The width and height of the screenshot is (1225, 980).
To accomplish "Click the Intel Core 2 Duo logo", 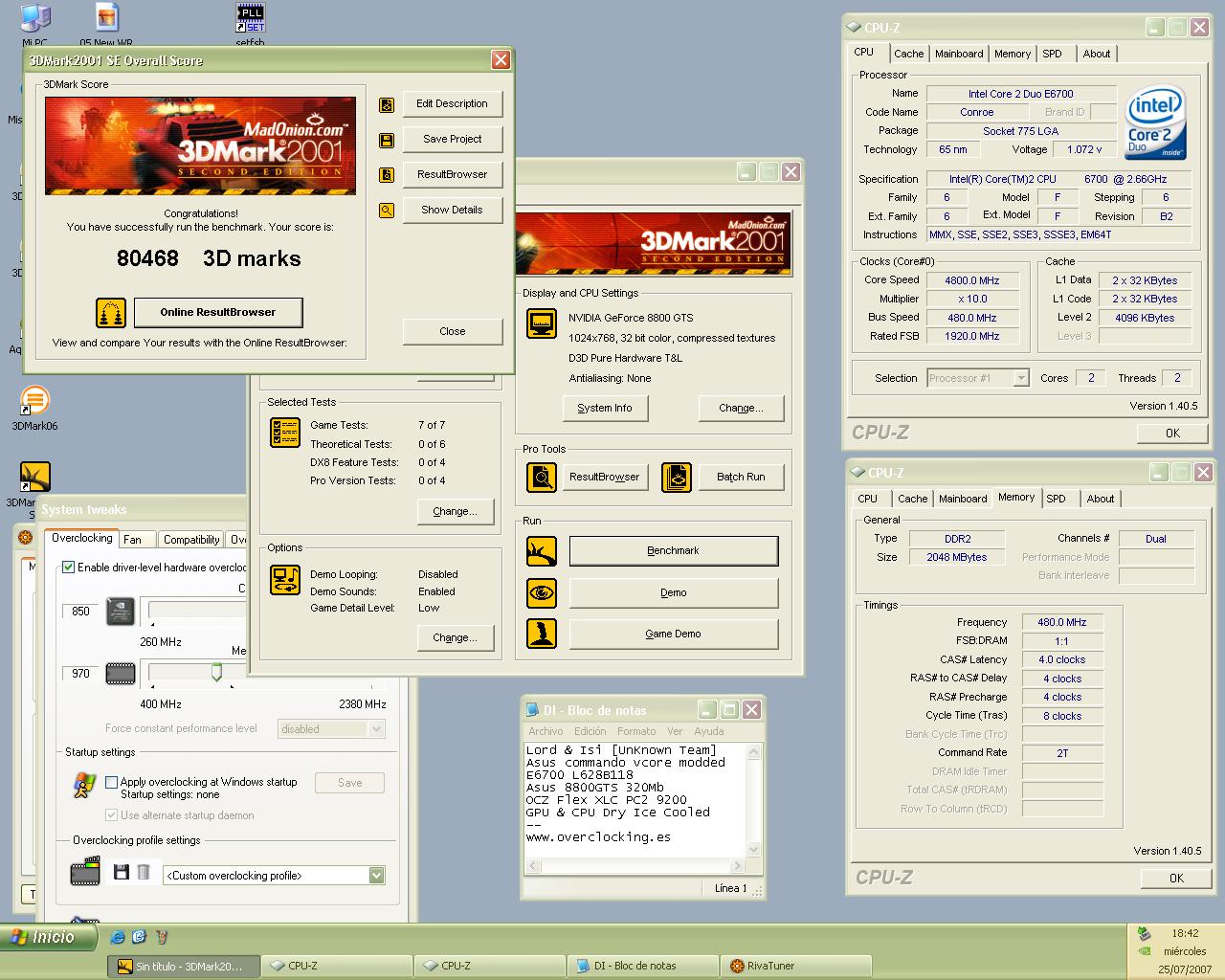I will pyautogui.click(x=1156, y=122).
